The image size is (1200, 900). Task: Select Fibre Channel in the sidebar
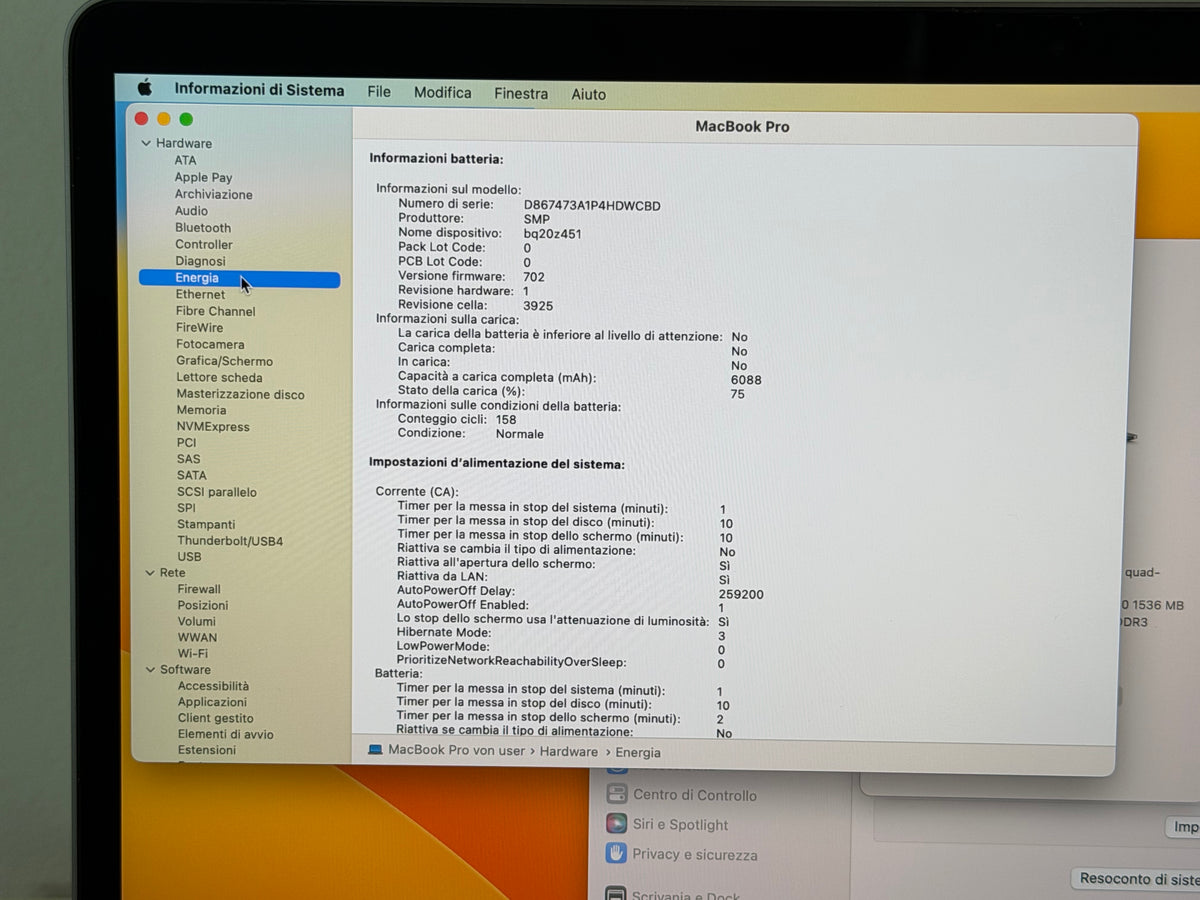coord(216,311)
